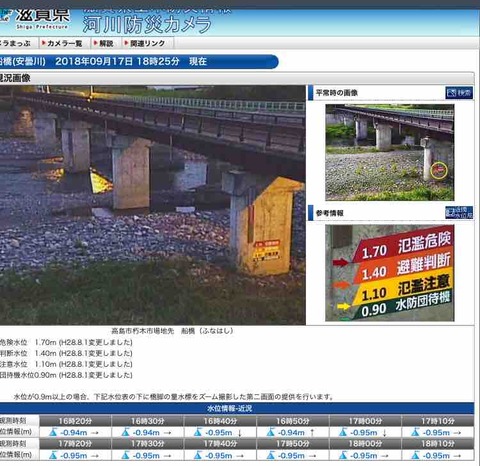
Task: Select the 16時30分 time header cell
Action: [148, 421]
